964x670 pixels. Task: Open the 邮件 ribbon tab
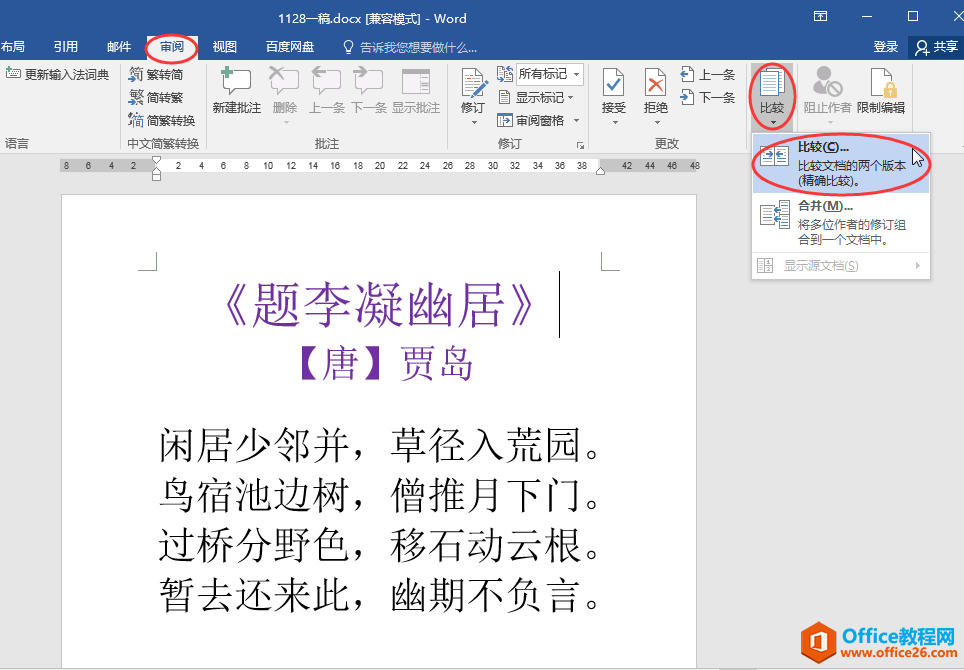pos(119,47)
